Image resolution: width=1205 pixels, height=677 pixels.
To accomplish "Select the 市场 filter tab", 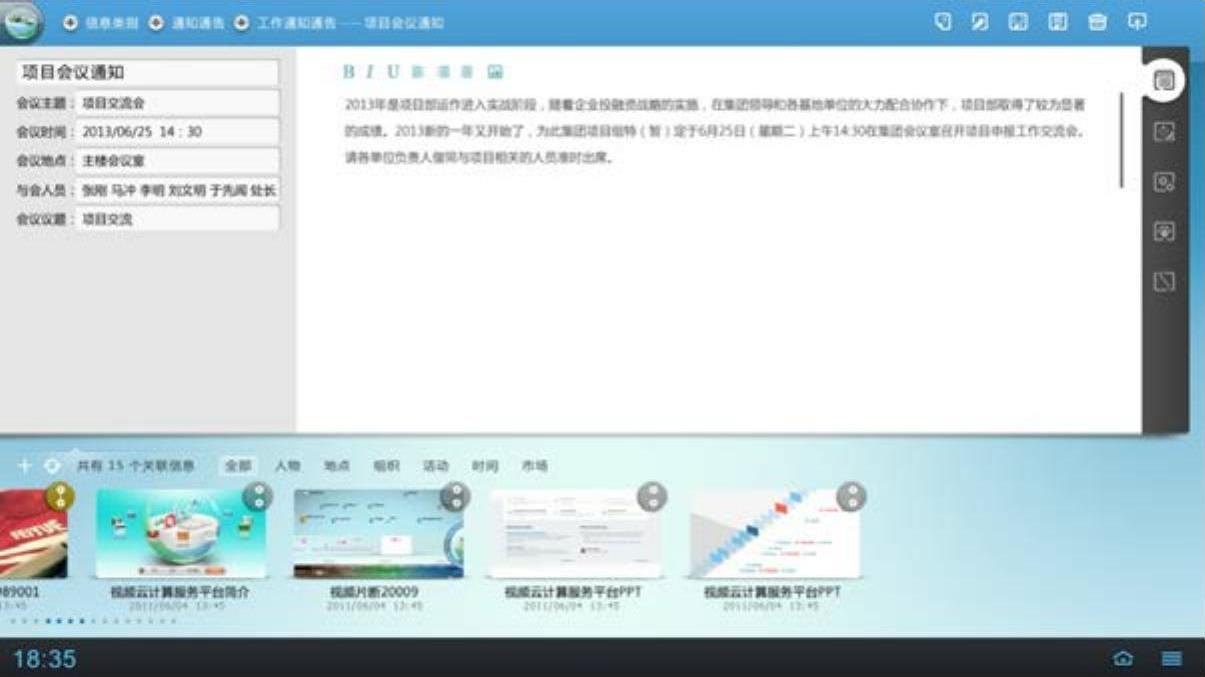I will click(534, 466).
